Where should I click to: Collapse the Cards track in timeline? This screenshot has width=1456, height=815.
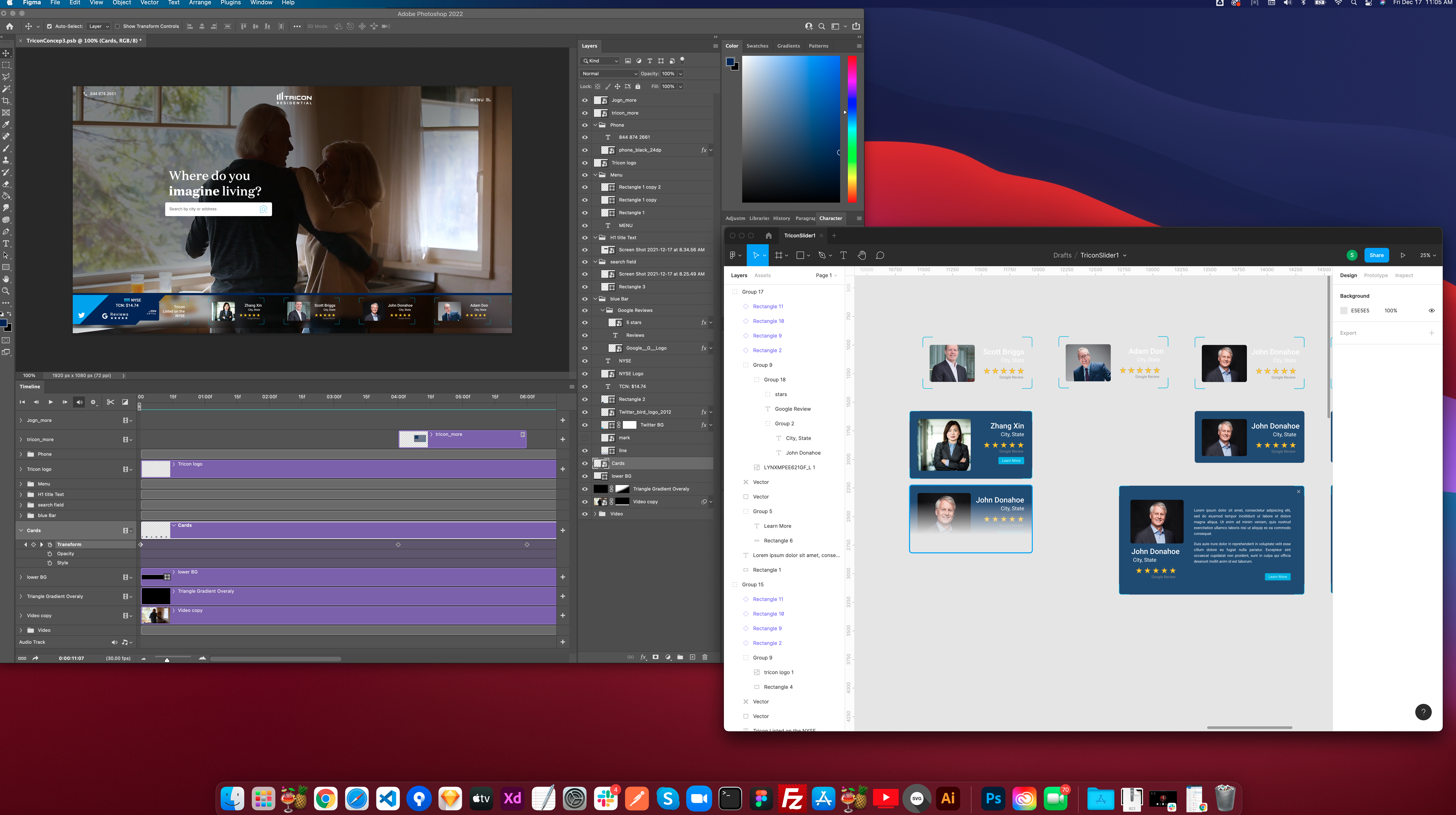coord(21,530)
